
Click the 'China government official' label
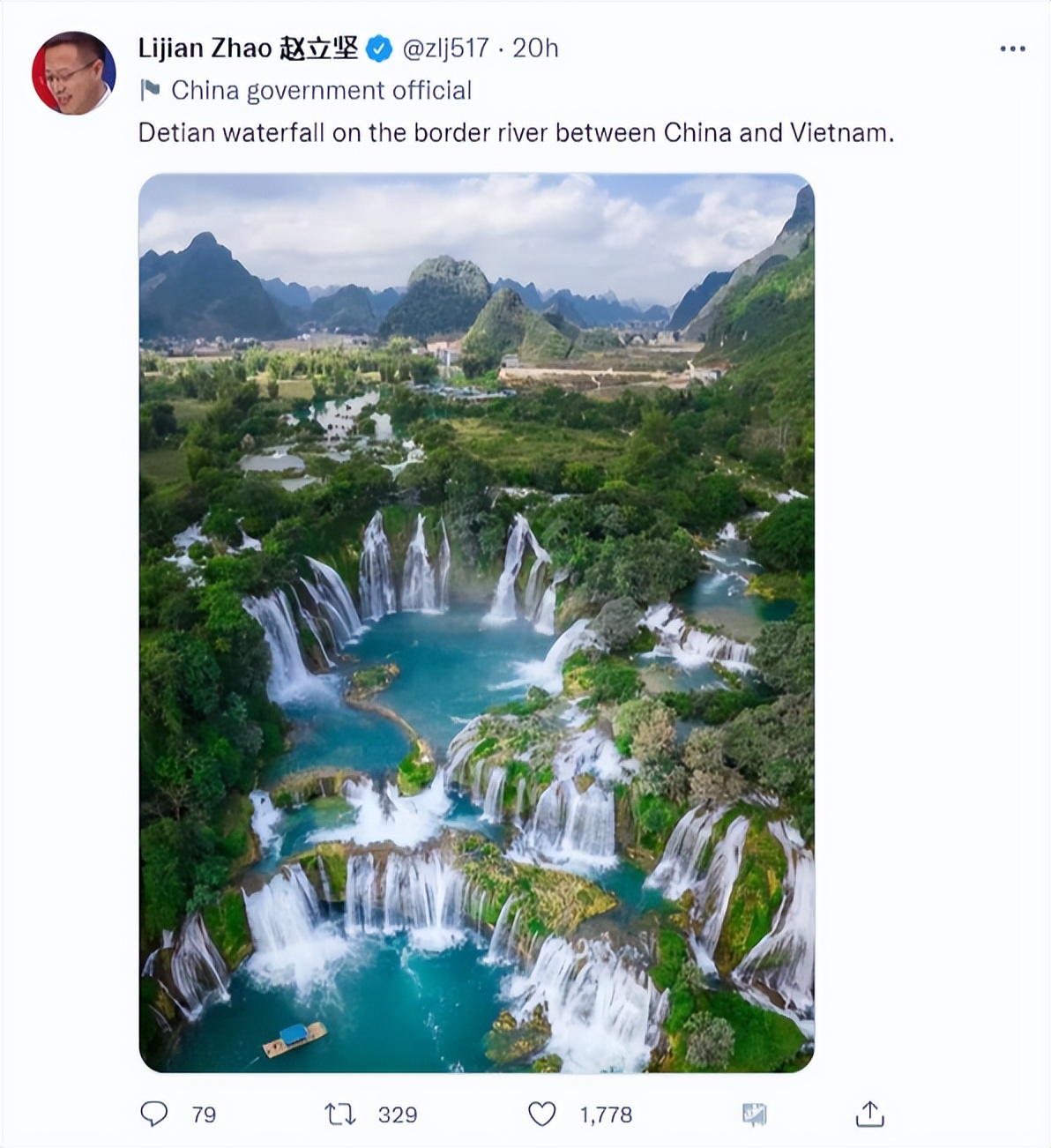(x=321, y=90)
